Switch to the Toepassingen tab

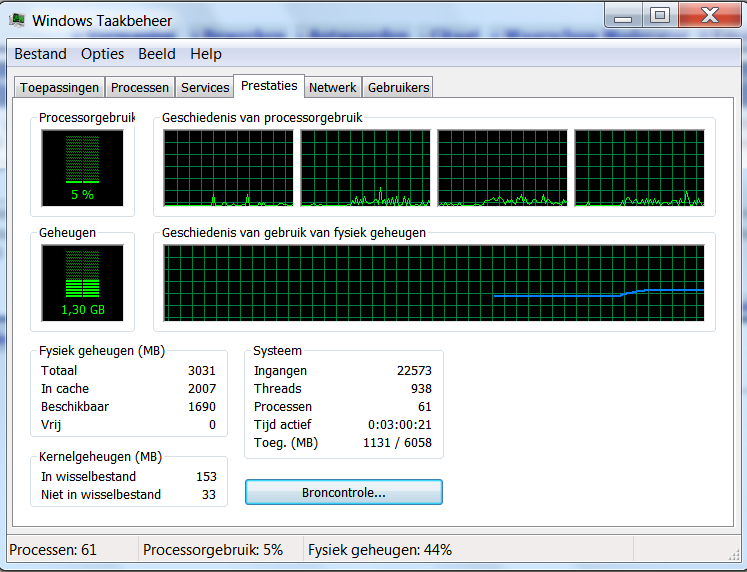click(60, 88)
